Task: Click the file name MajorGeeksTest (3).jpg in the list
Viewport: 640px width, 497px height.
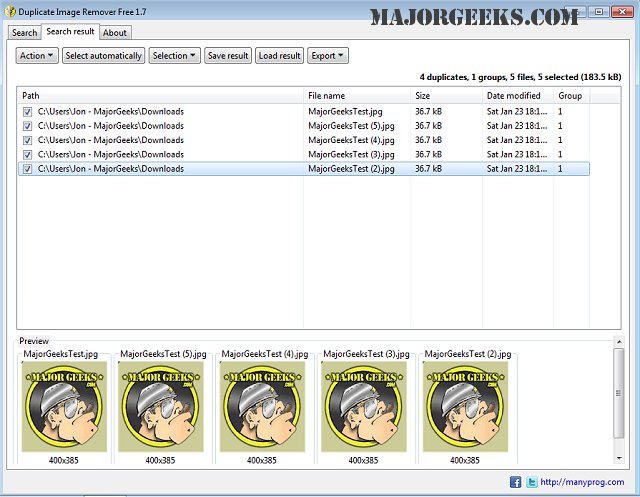Action: pyautogui.click(x=351, y=155)
